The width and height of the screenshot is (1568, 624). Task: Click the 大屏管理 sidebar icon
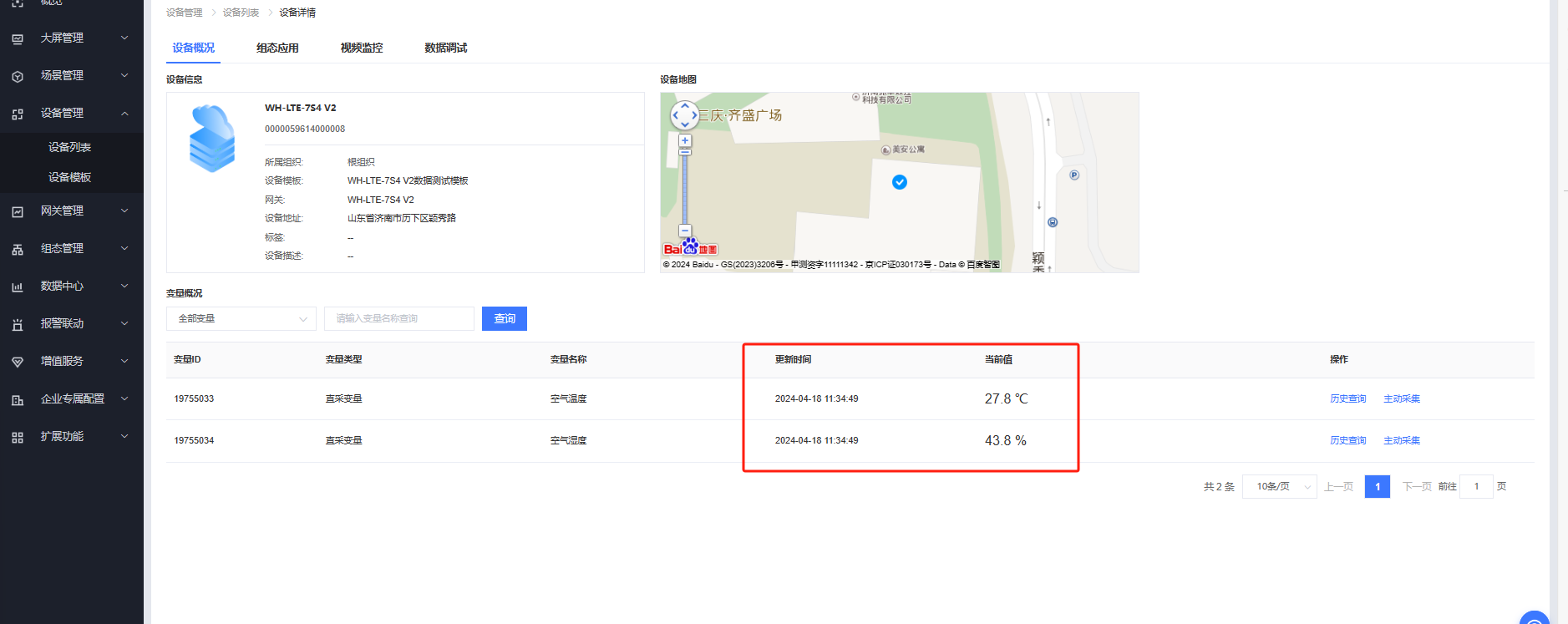pos(18,38)
